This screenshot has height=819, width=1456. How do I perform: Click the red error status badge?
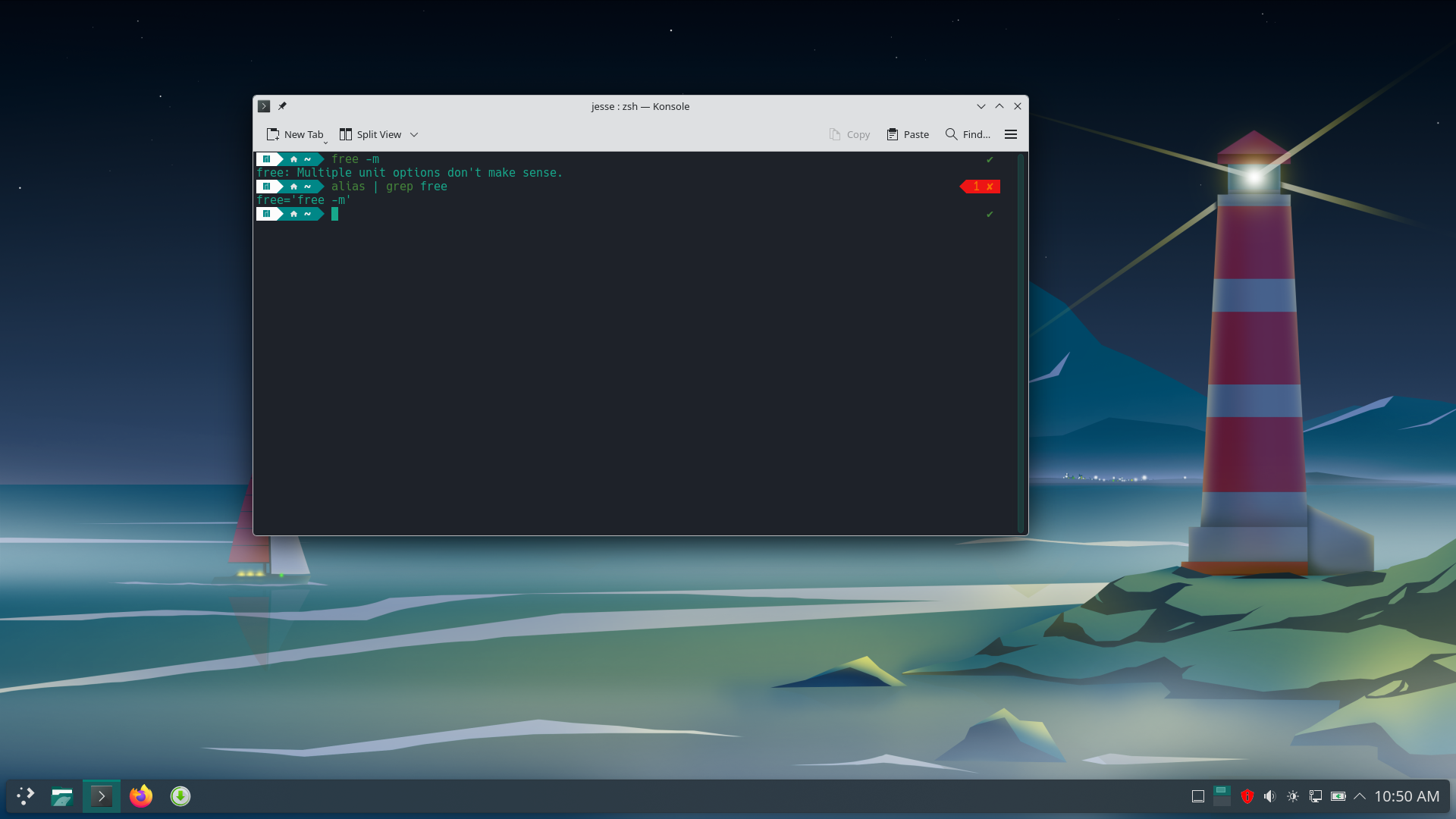coord(981,187)
